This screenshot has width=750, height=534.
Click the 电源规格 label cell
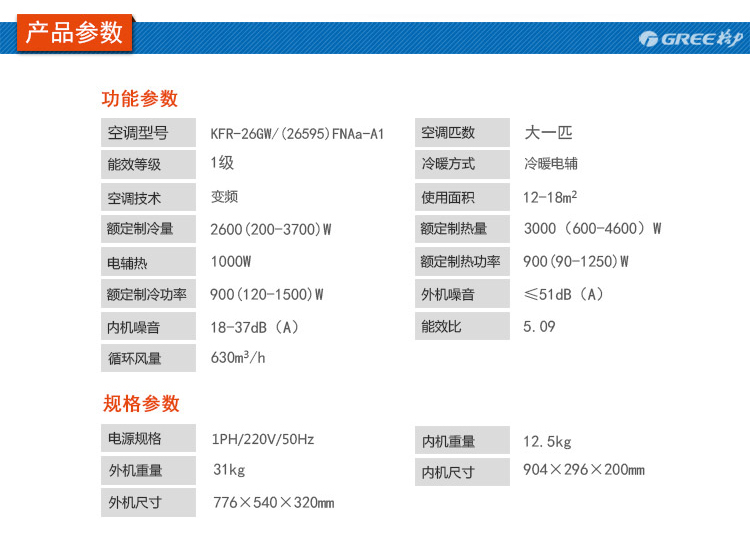point(148,438)
